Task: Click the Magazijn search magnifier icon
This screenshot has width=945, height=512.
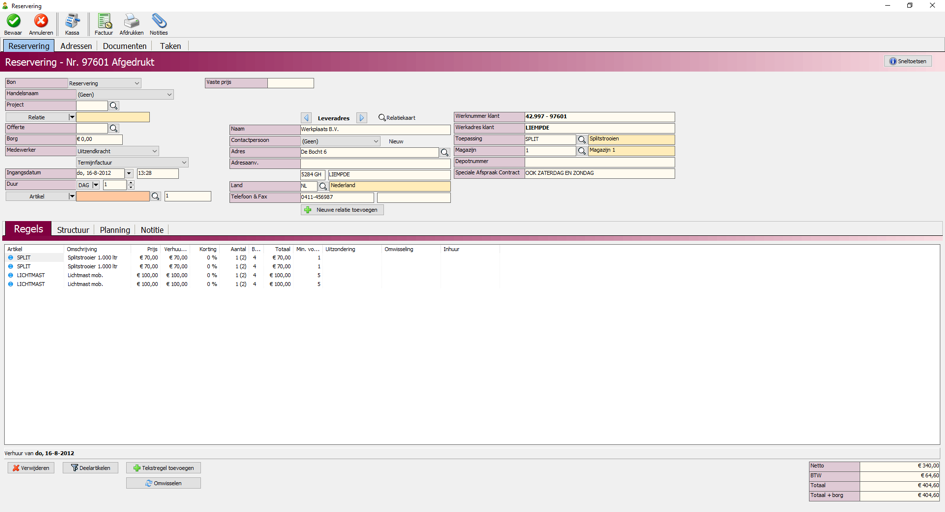Action: pyautogui.click(x=582, y=151)
